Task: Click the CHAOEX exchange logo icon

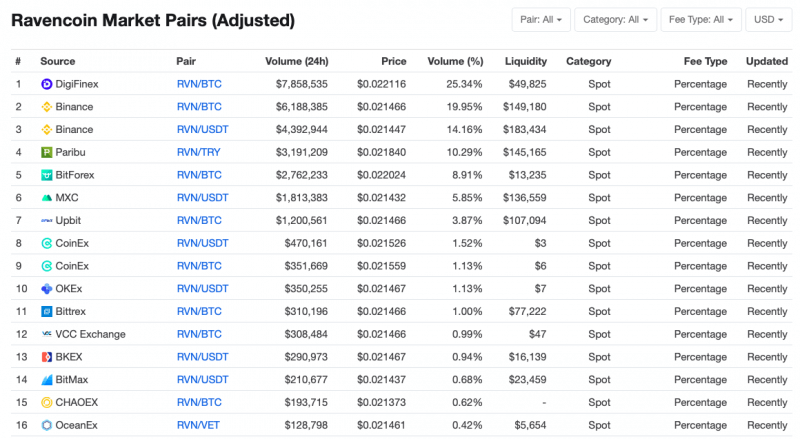Action: 47,402
